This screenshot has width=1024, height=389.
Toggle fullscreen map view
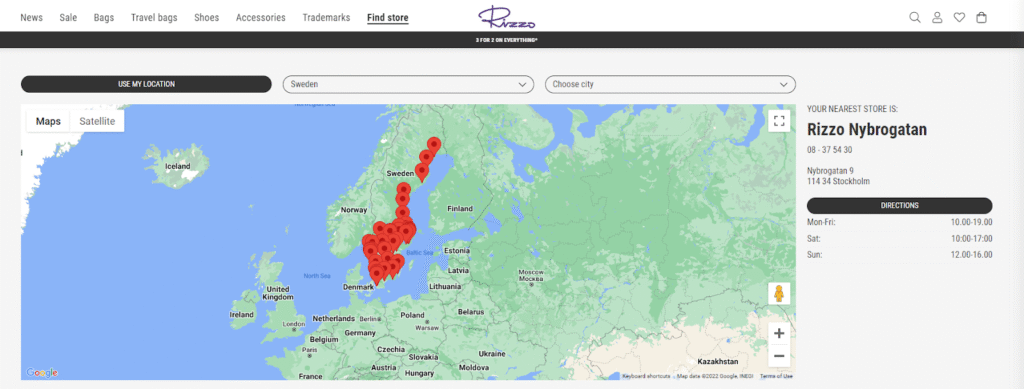[778, 121]
